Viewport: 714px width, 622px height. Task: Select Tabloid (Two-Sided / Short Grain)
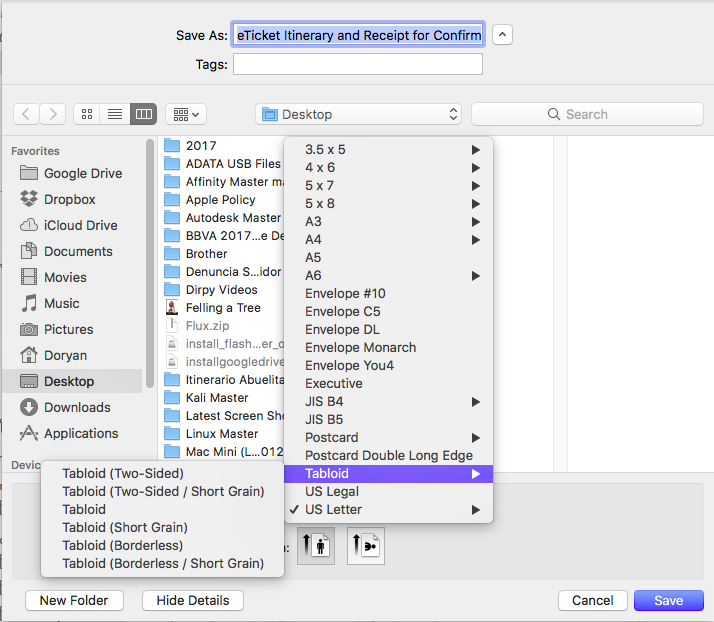(162, 491)
